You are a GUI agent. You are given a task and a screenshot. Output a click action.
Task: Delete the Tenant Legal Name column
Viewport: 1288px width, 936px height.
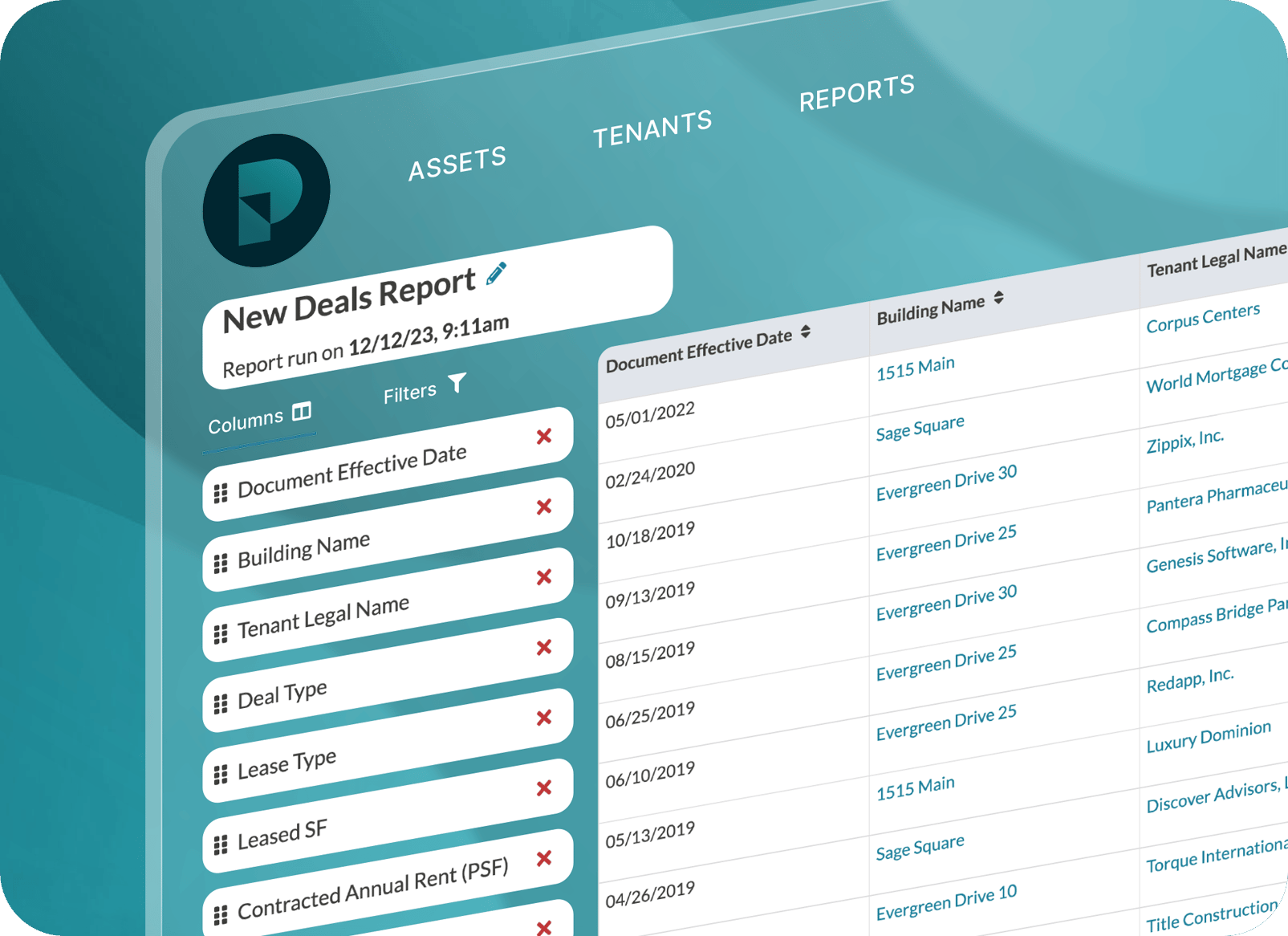tap(544, 577)
